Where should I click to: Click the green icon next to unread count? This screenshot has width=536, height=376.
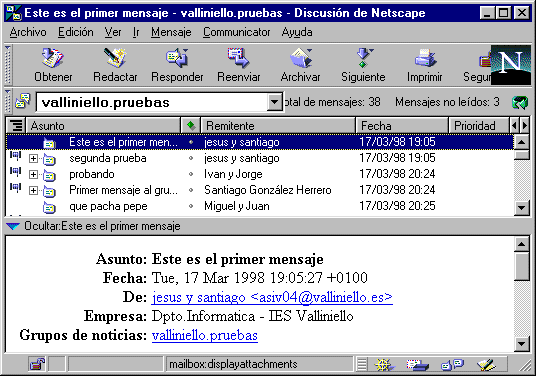tap(520, 102)
